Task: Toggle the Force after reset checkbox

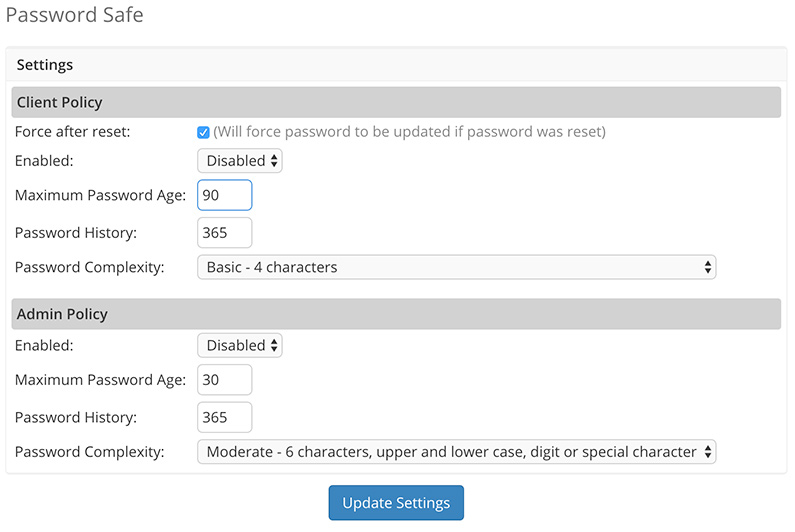Action: pyautogui.click(x=203, y=132)
